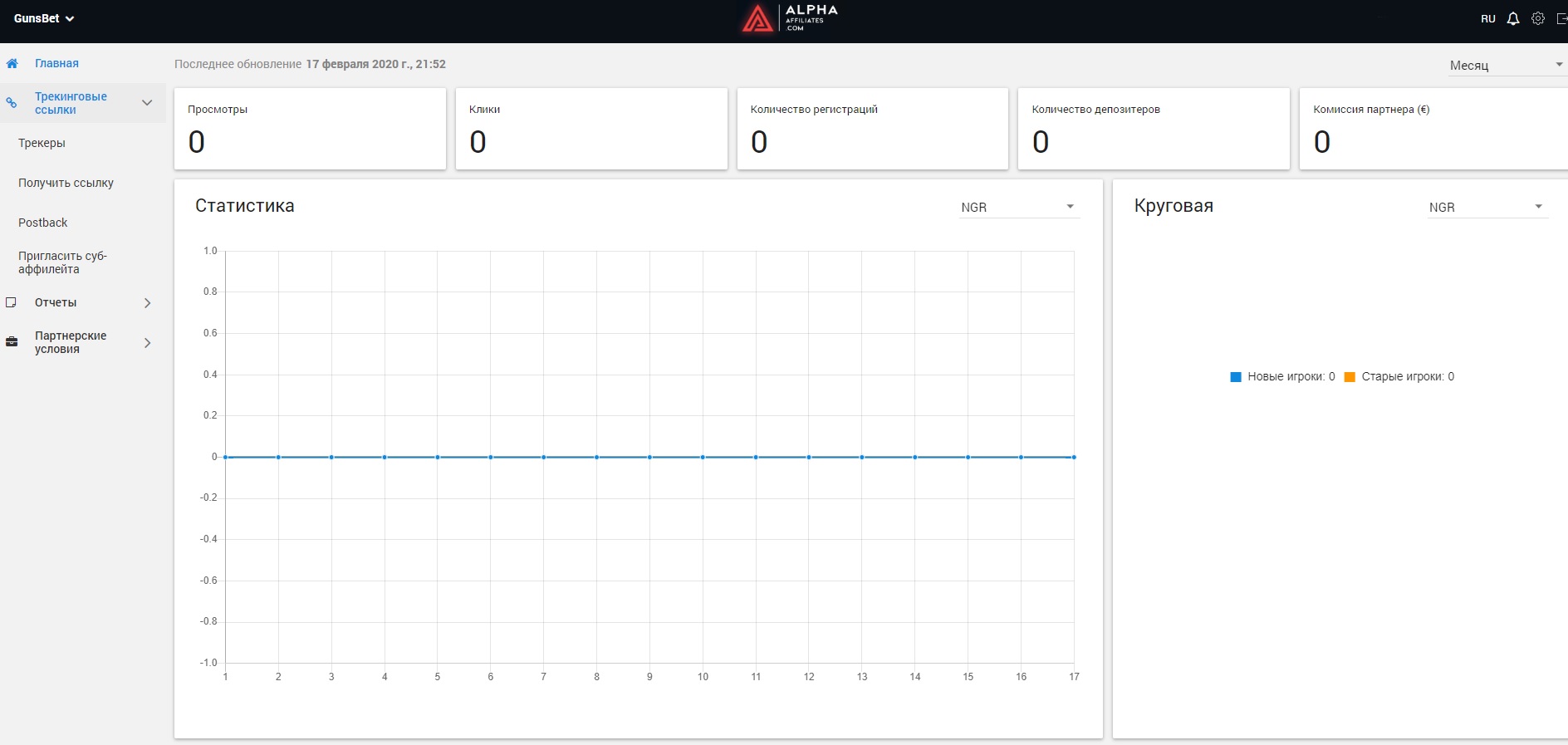Click the home icon beside Главная

point(12,63)
